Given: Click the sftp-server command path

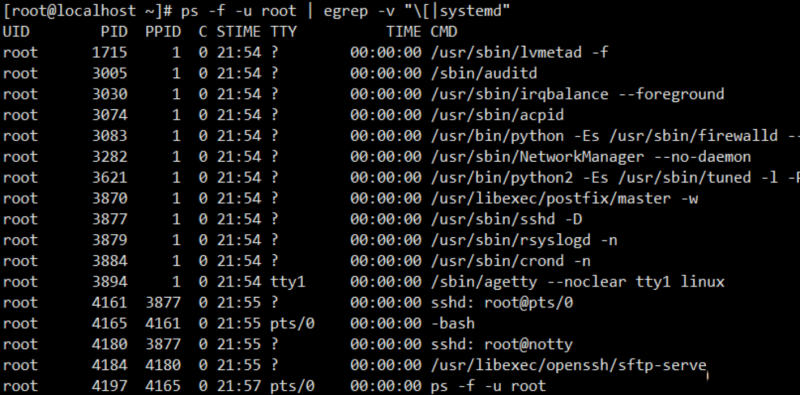Looking at the screenshot, I should (568, 365).
